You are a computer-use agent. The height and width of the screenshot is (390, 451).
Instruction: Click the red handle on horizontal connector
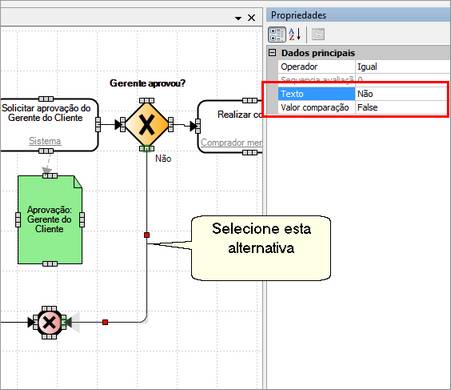(x=105, y=322)
